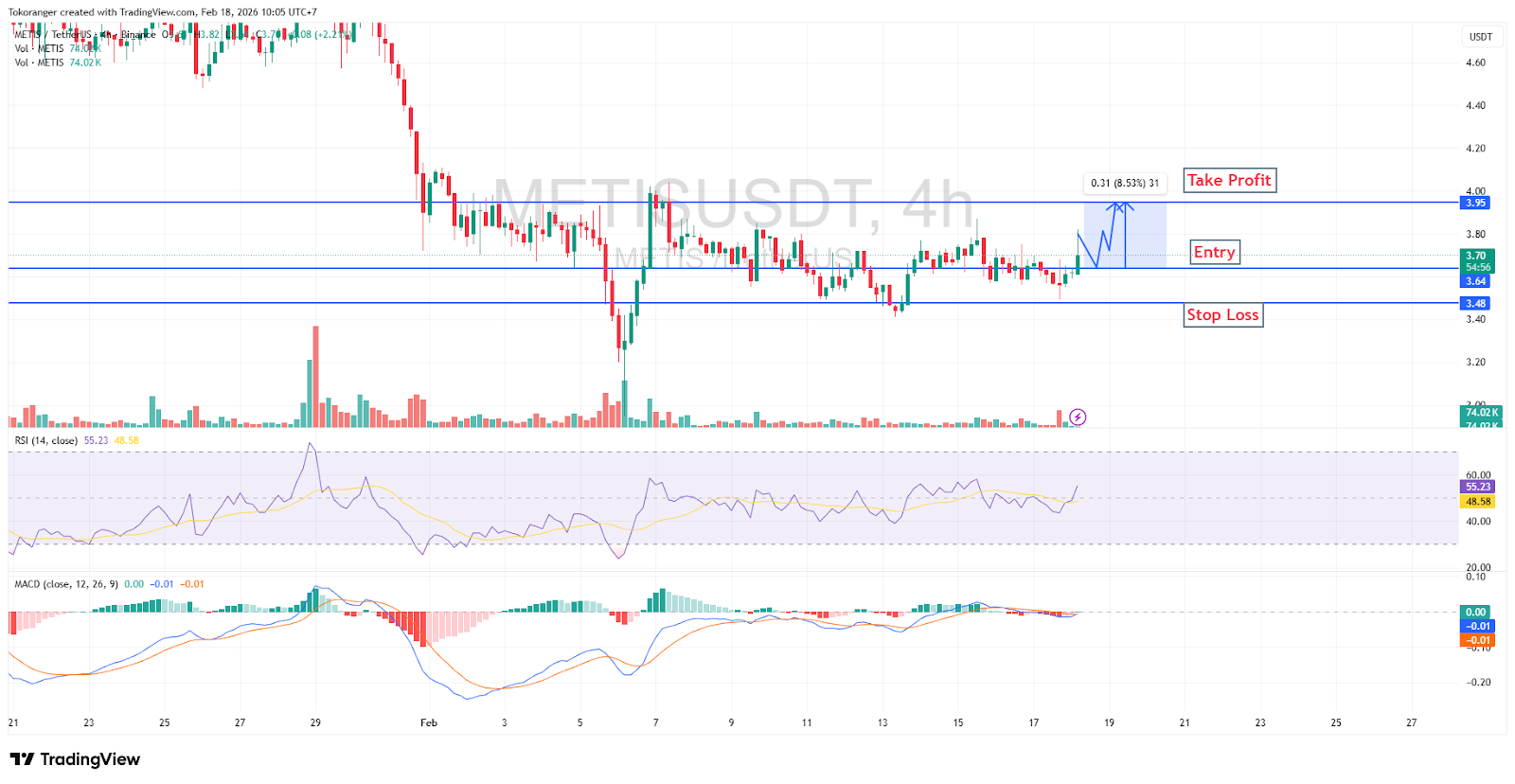Open the USDT currency selector
Viewport: 1515px width, 784px height.
[x=1480, y=37]
